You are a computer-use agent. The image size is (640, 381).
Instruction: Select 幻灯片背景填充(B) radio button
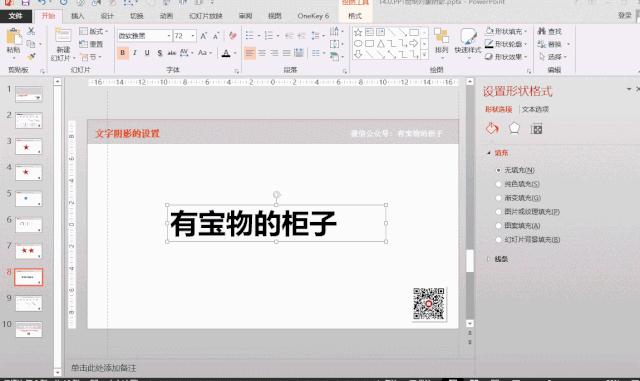click(498, 240)
